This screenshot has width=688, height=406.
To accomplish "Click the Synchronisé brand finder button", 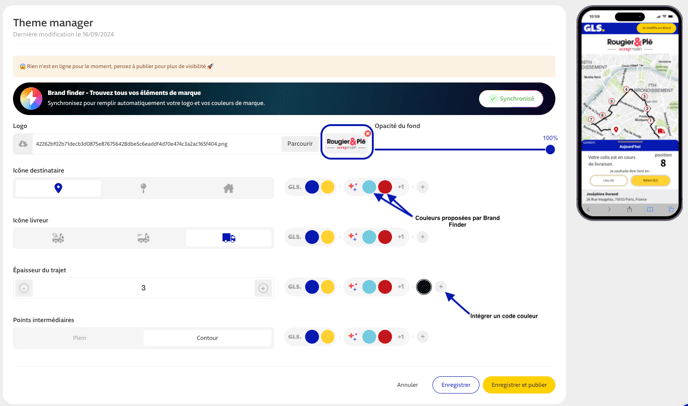I will [x=511, y=99].
